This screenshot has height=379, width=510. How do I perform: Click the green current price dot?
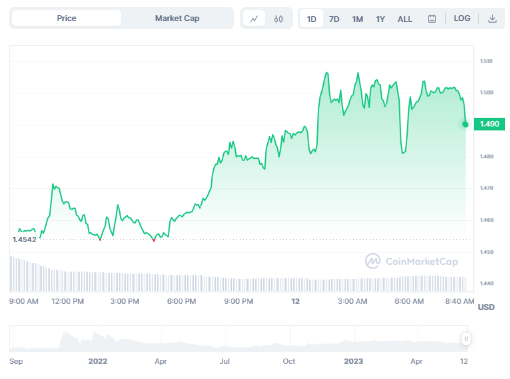point(465,124)
